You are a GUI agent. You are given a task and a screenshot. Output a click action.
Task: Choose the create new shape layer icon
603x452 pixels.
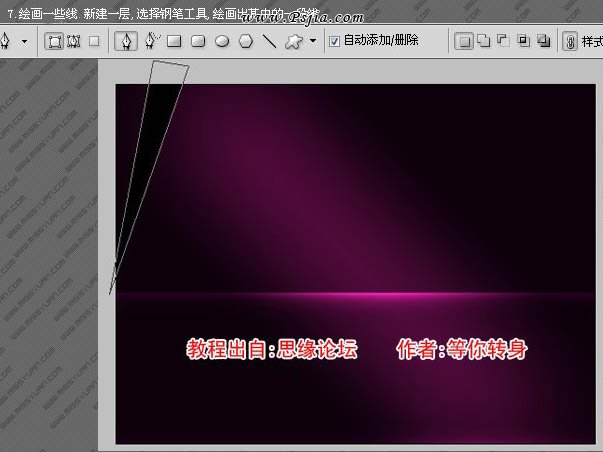click(464, 41)
